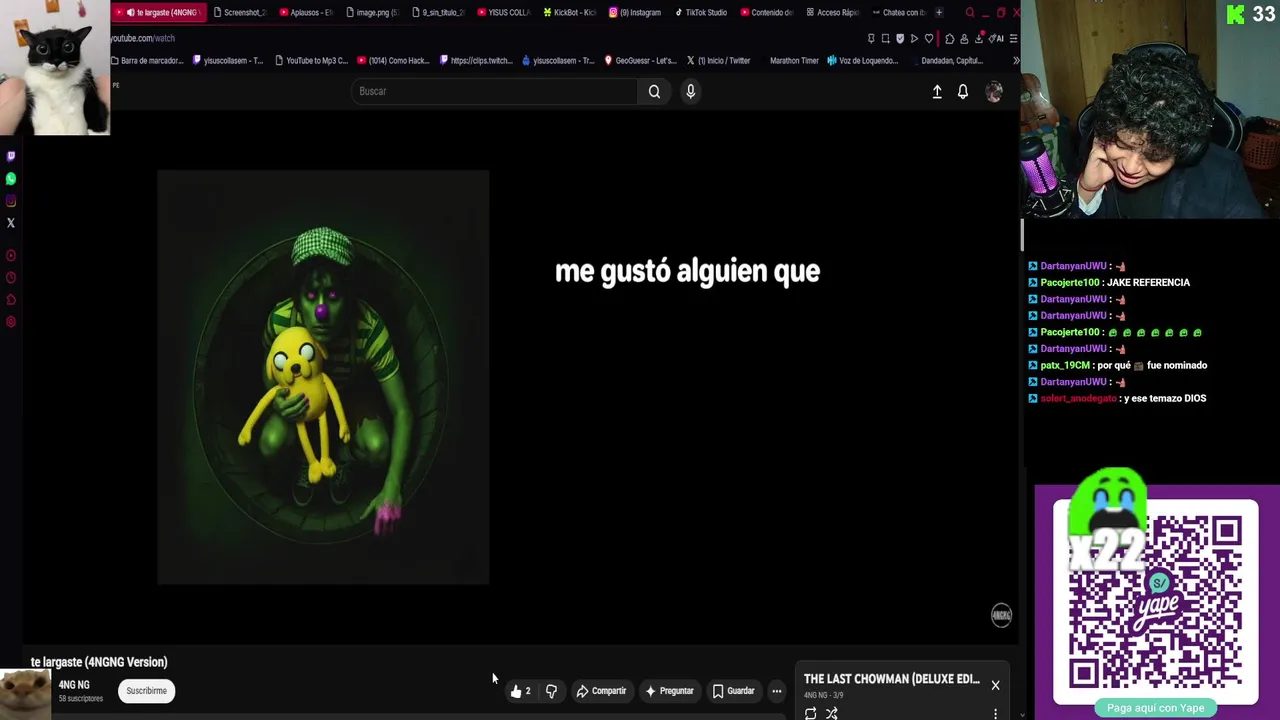This screenshot has height=720, width=1280.
Task: Open YouTube to Mp3 bookmark
Action: click(311, 61)
